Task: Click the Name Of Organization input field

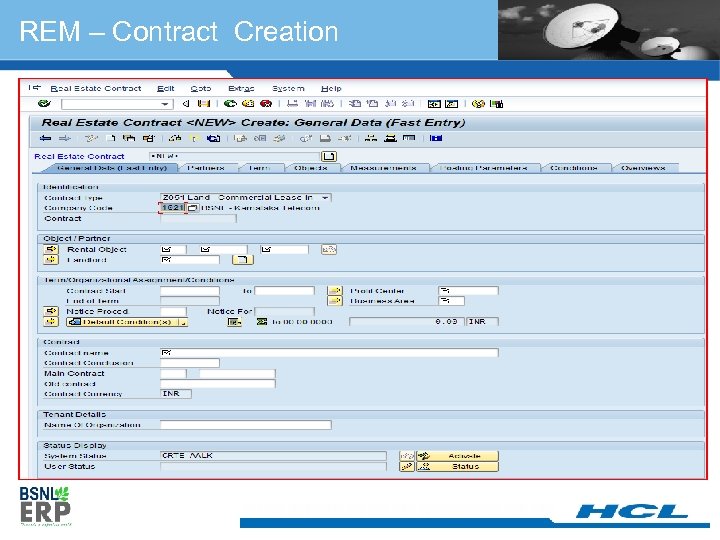Action: tap(246, 425)
